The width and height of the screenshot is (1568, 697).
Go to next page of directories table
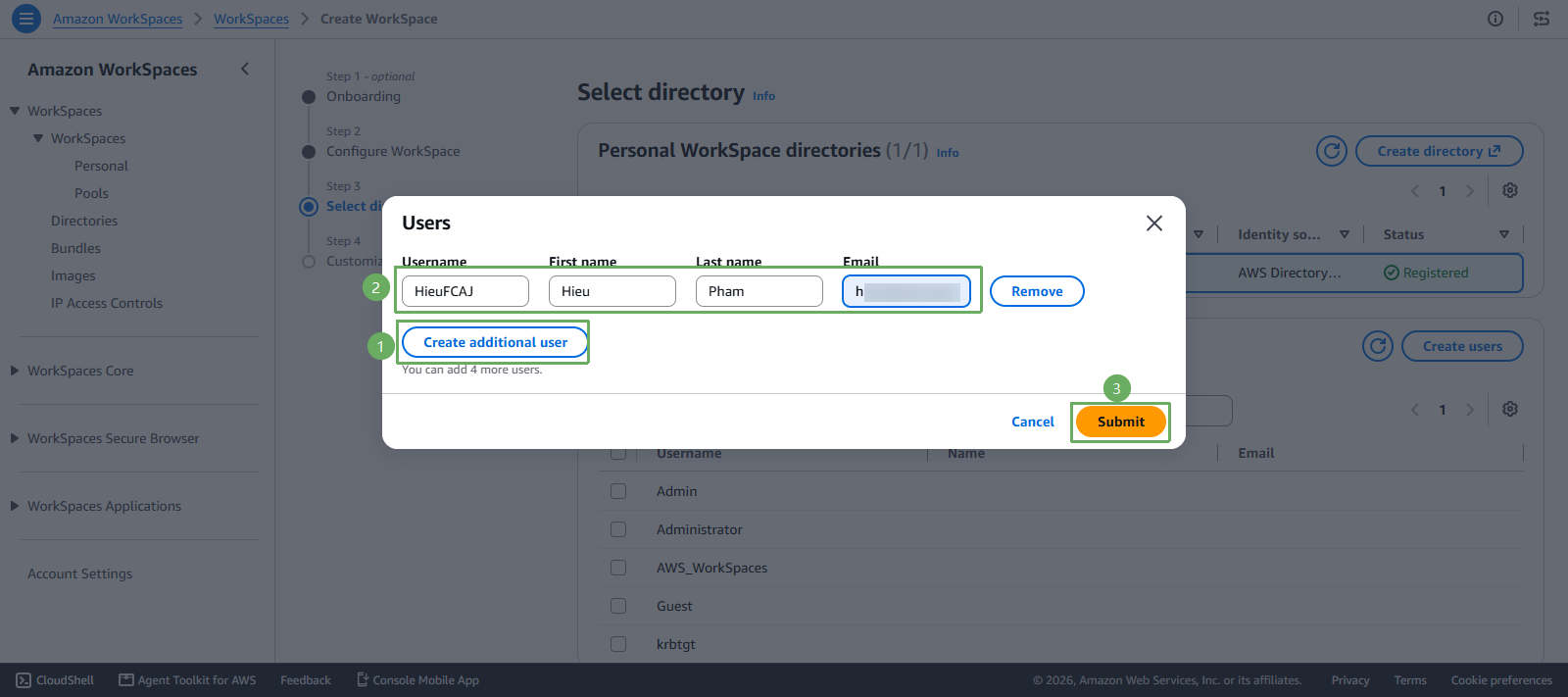click(1470, 191)
